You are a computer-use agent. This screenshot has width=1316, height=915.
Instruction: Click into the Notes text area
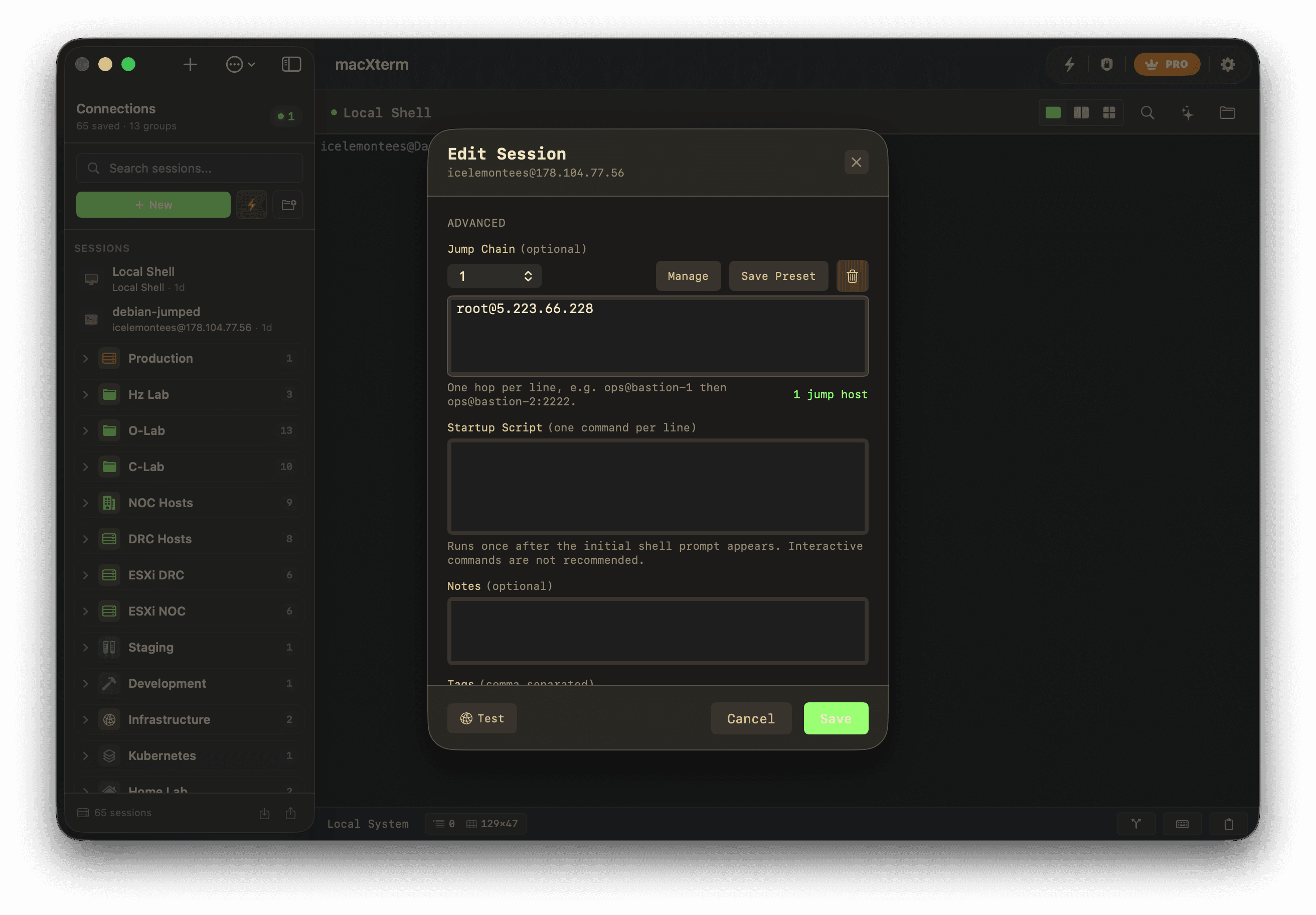click(x=657, y=631)
